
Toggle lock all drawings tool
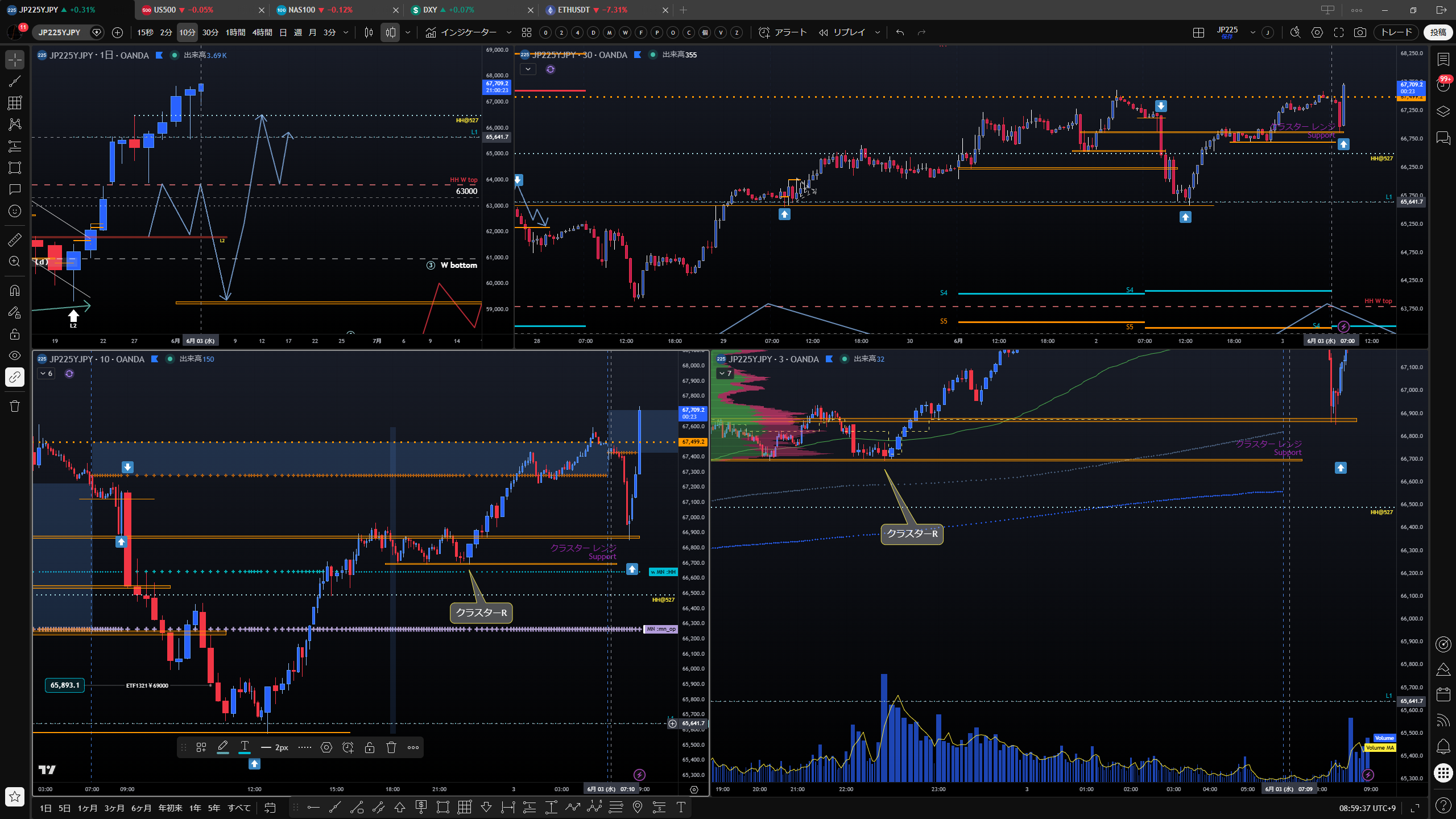[15, 334]
